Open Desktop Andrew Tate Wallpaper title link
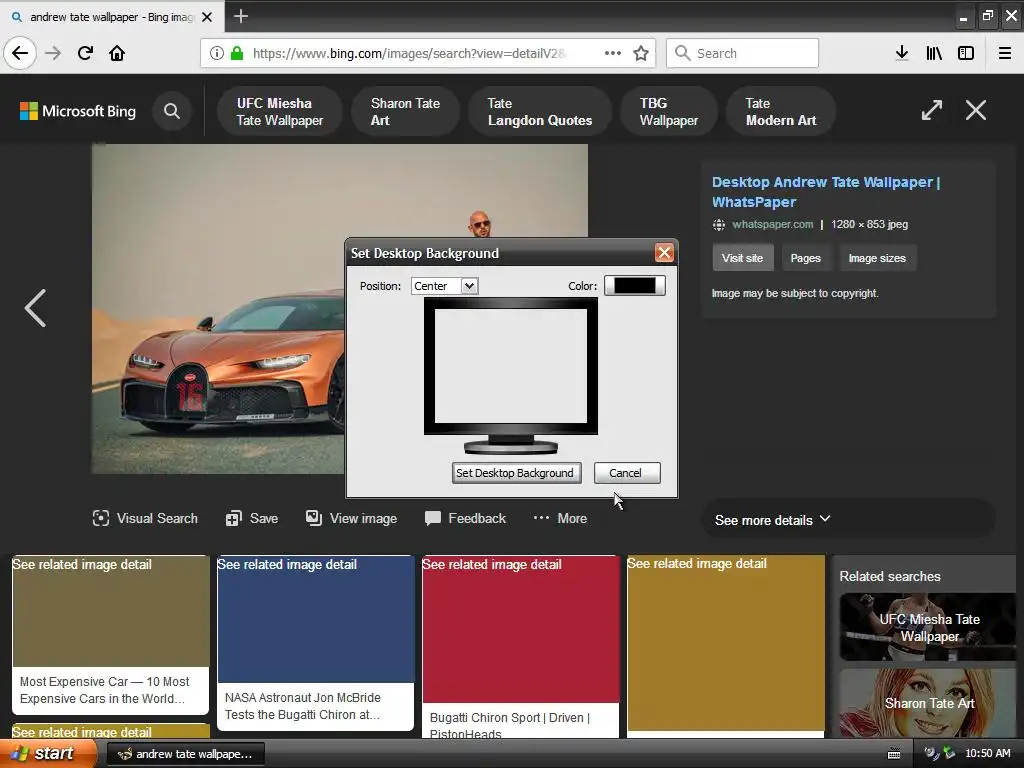The width and height of the screenshot is (1024, 768). [825, 192]
